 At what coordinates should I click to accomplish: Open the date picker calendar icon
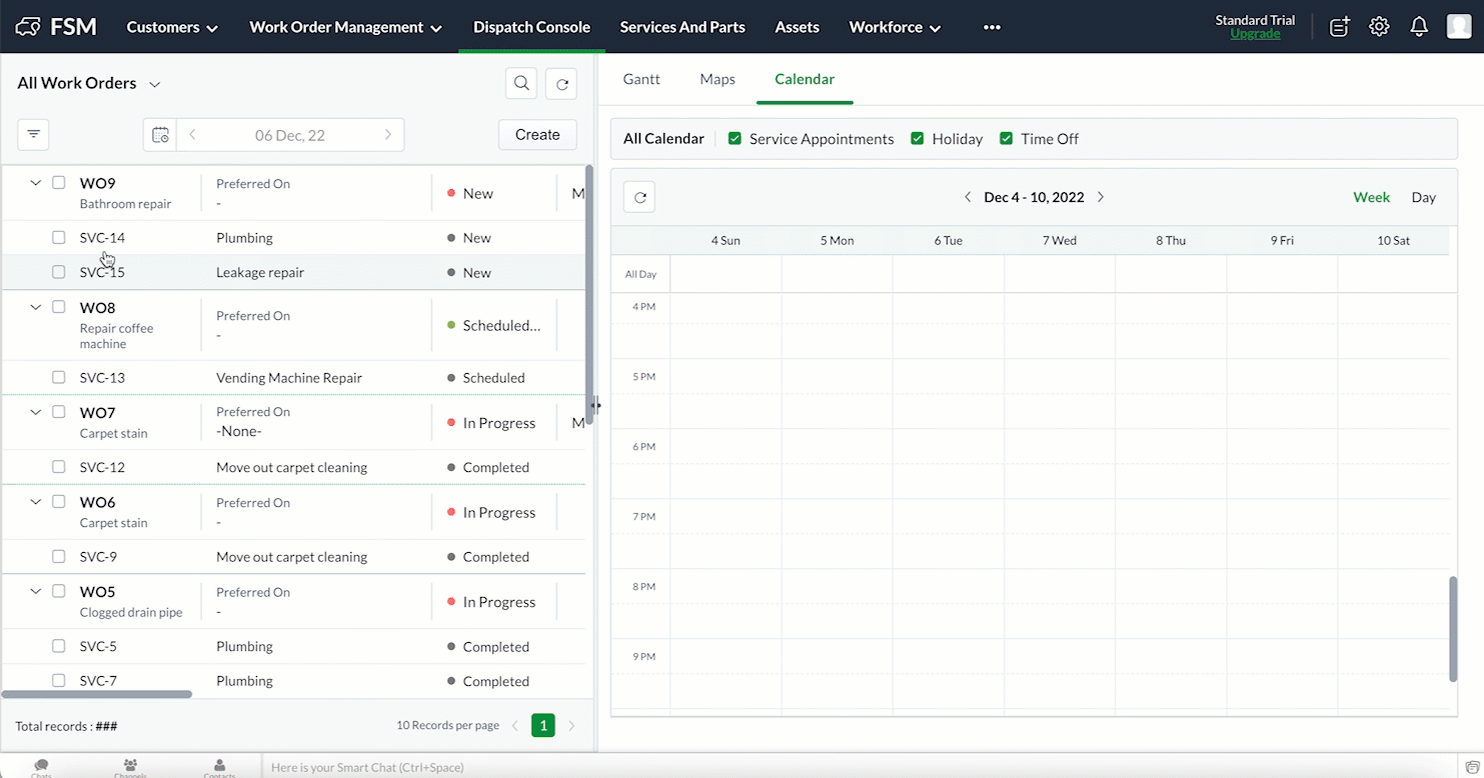coord(160,135)
